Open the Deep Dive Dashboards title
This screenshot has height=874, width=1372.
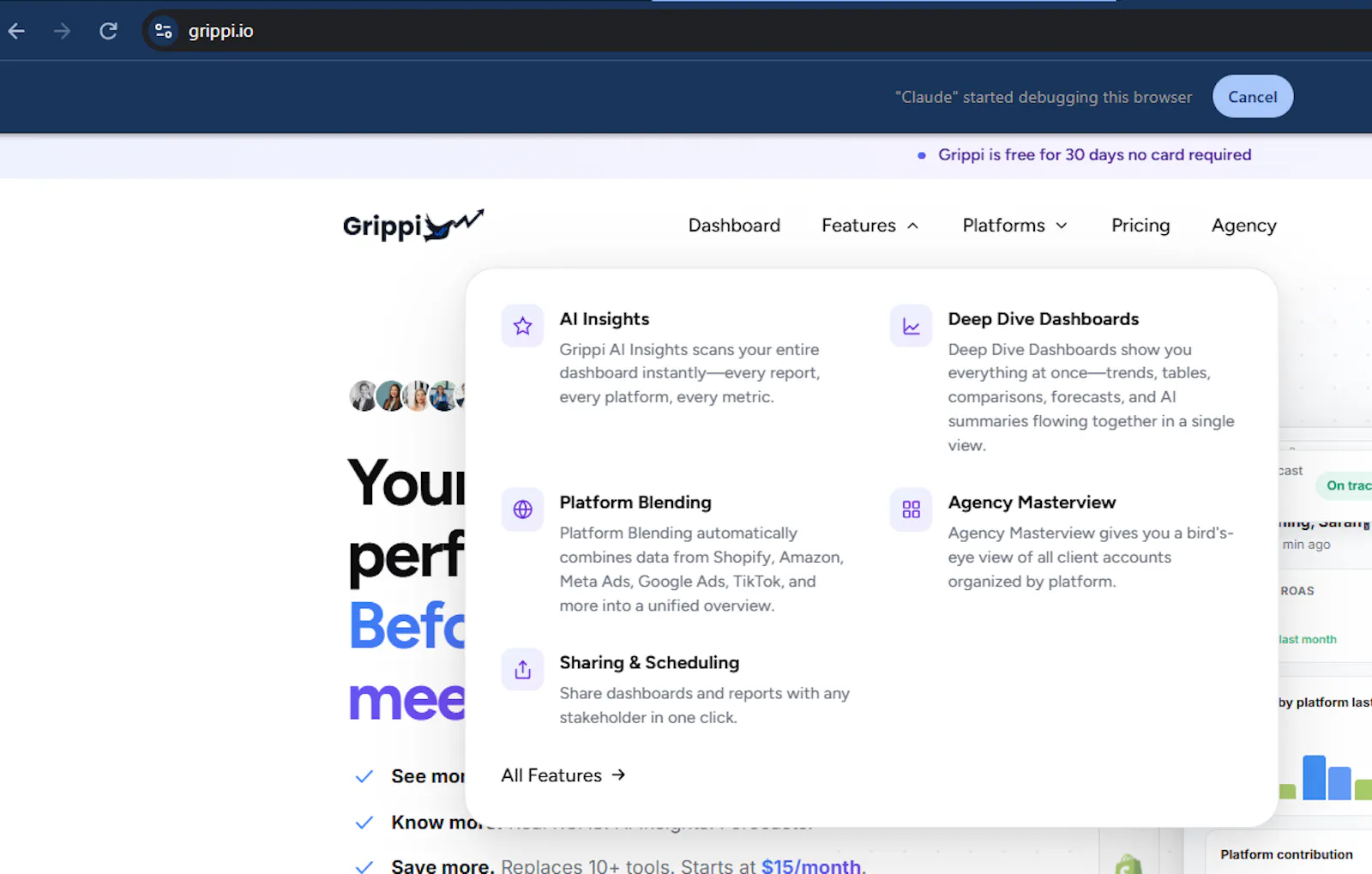[x=1043, y=319]
